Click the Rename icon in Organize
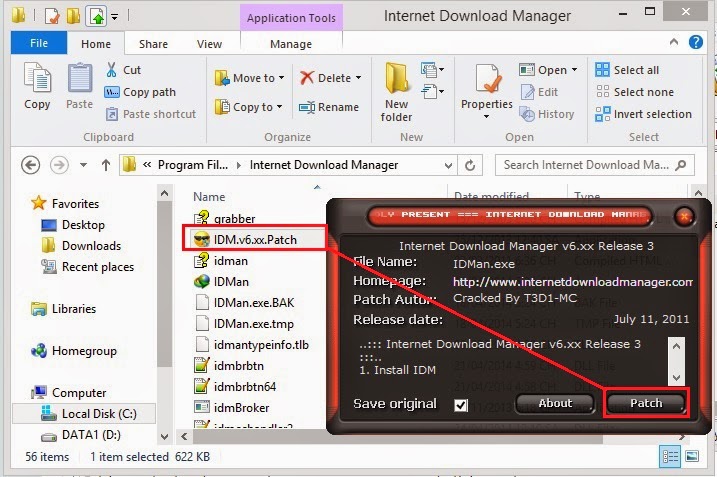Viewport: 717px width, 477px height. (307, 107)
